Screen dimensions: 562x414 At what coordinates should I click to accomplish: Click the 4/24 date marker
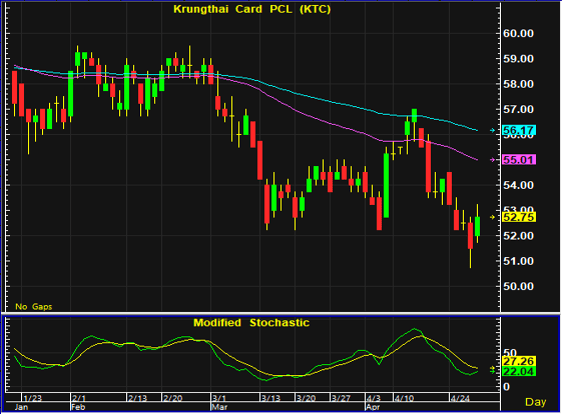click(460, 398)
